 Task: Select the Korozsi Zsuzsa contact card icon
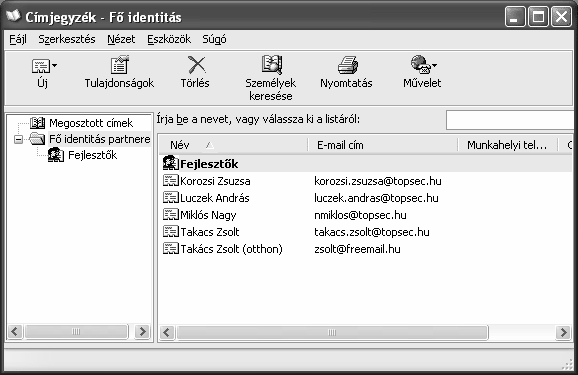pos(171,181)
